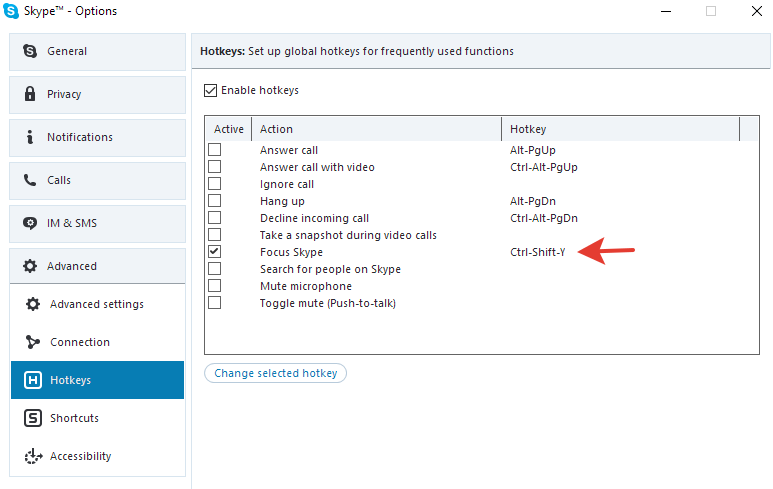Click the Calls phone handset icon
The height and width of the screenshot is (489, 773).
(x=30, y=180)
